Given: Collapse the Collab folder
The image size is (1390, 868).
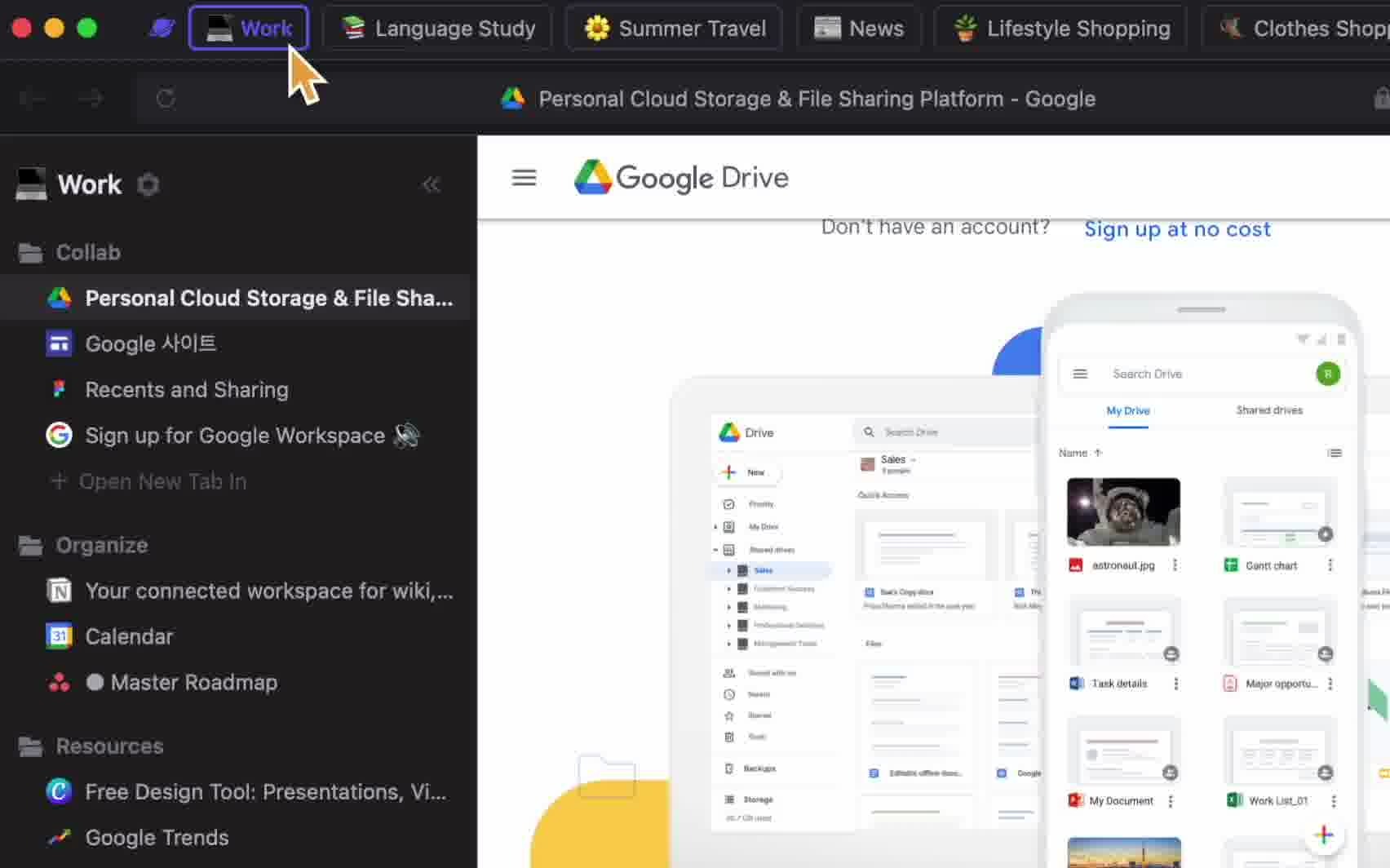Looking at the screenshot, I should pyautogui.click(x=87, y=253).
